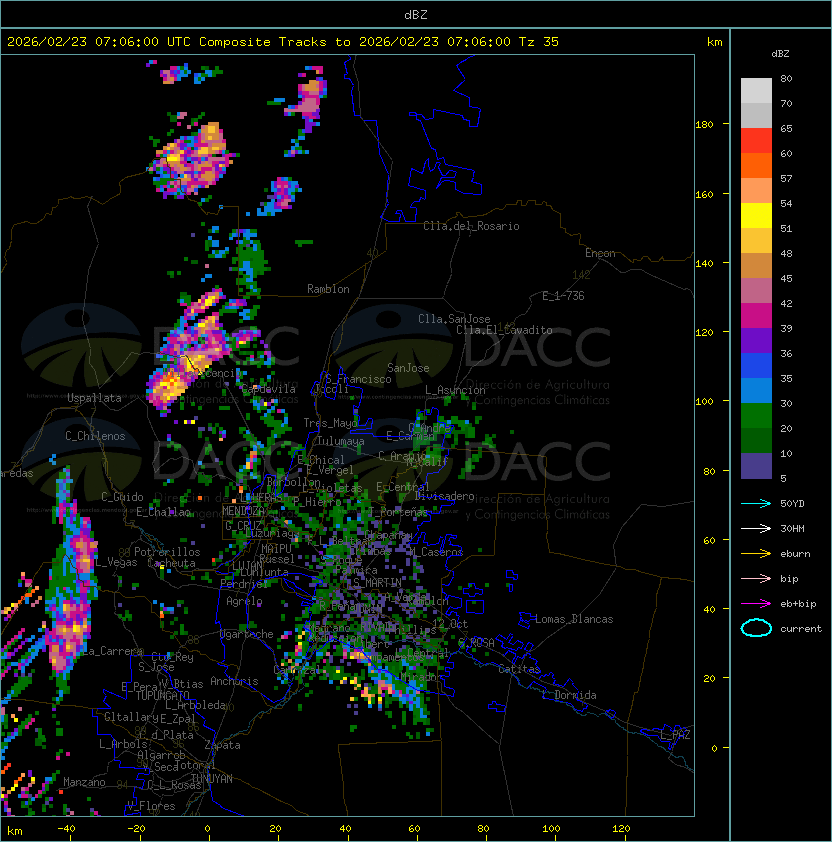Select the red swatch in the dBZ scale
This screenshot has height=842, width=832.
(756, 140)
